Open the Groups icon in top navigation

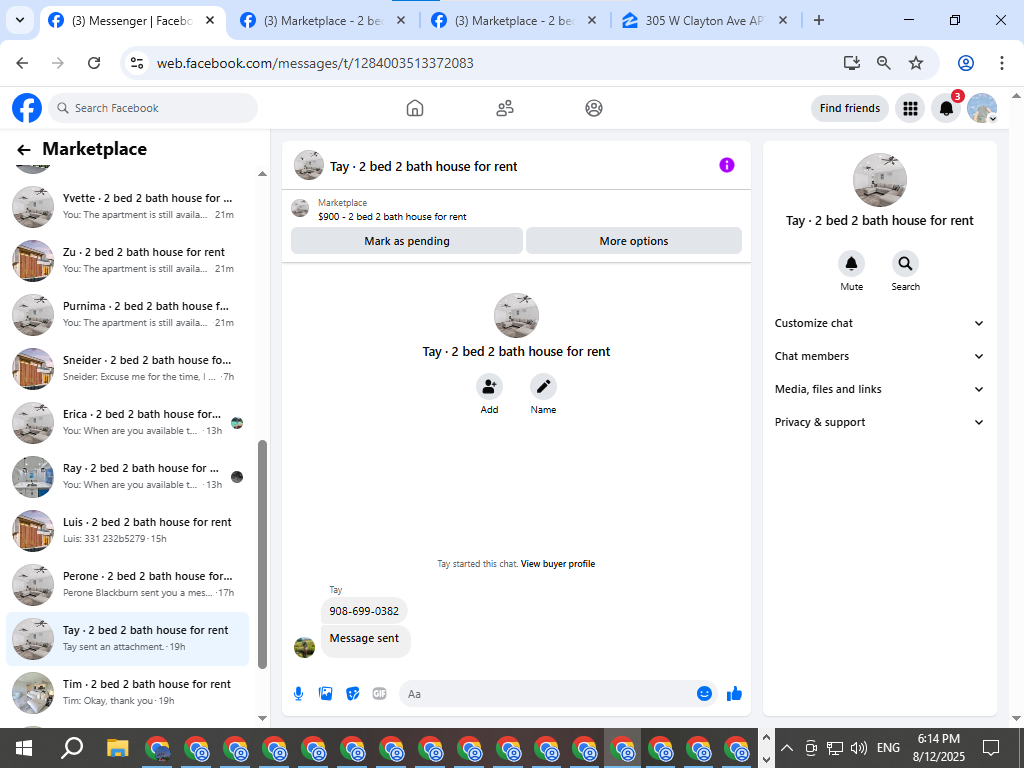(x=594, y=108)
